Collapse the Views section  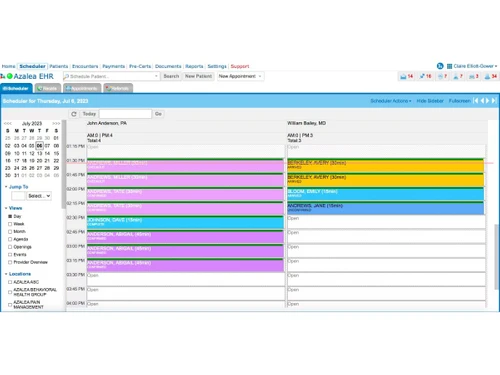(6, 208)
